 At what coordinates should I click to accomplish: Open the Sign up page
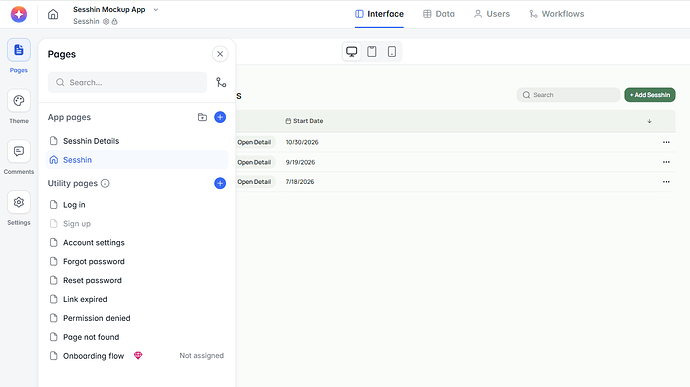point(137,224)
